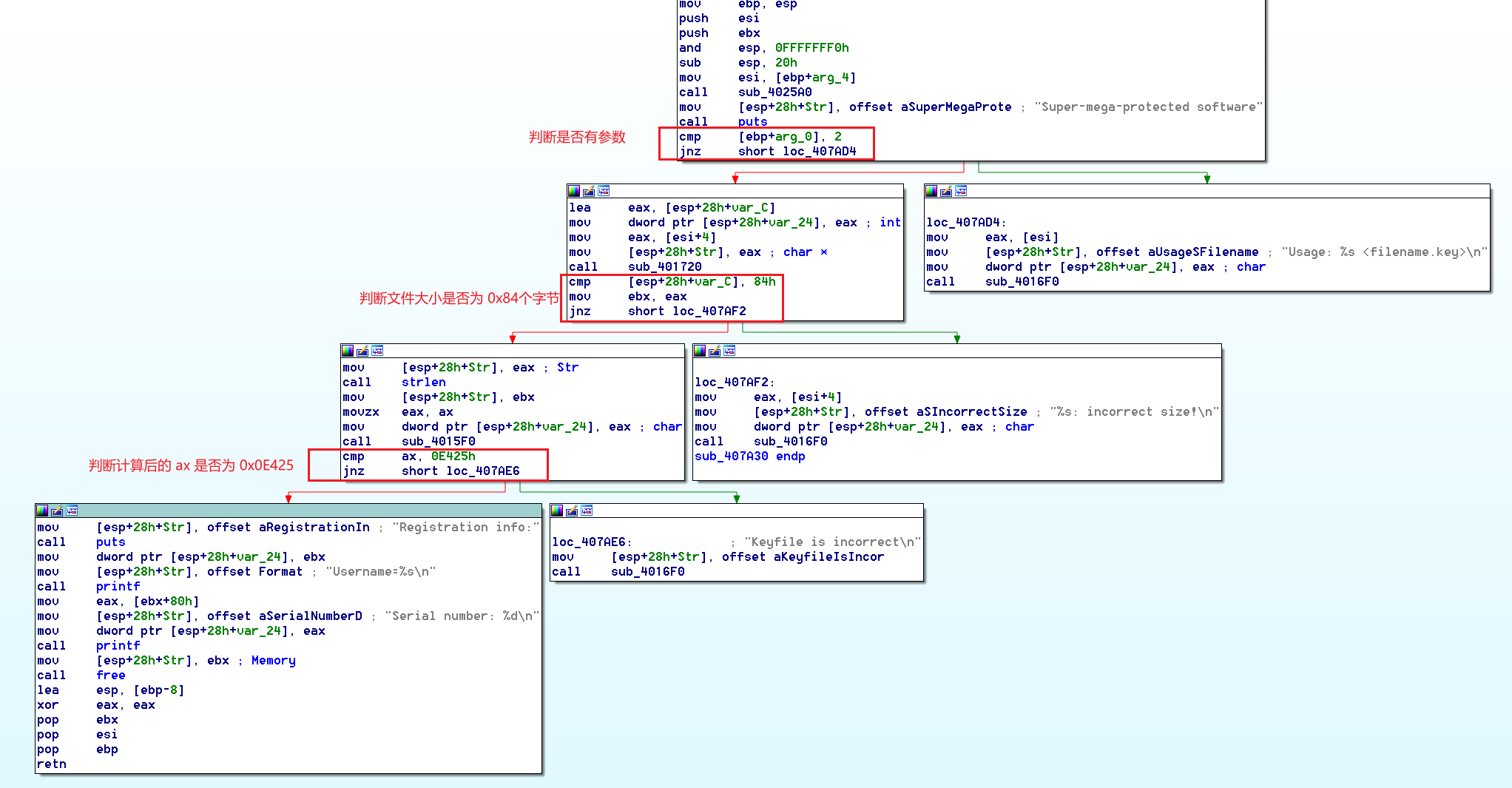Click sub_4015F0 call

pos(439,442)
